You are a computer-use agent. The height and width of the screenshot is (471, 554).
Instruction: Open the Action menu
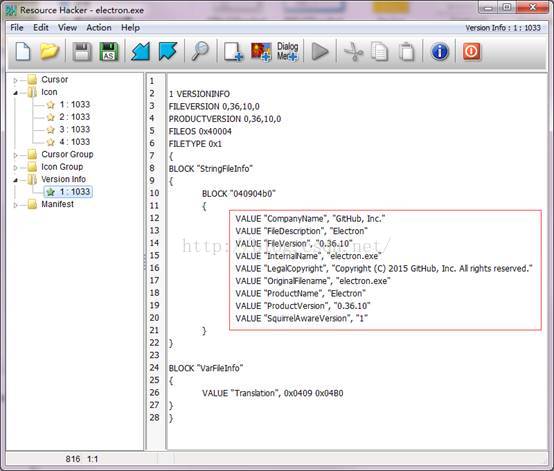[99, 28]
